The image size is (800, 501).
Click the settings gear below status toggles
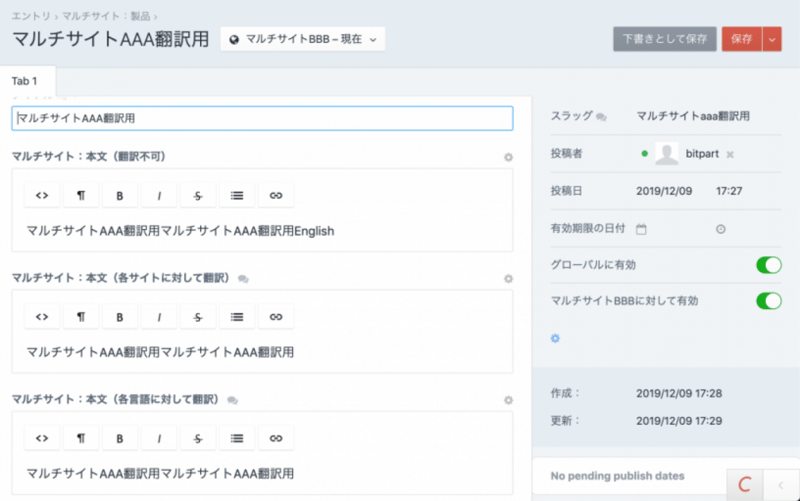(556, 338)
